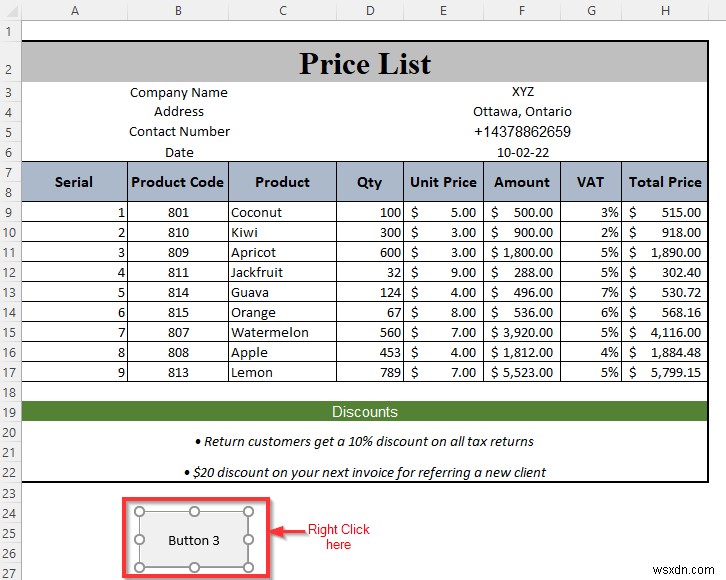Viewport: 726px width, 580px height.
Task: Click the VAT 7% cell for Guava
Action: click(x=591, y=293)
